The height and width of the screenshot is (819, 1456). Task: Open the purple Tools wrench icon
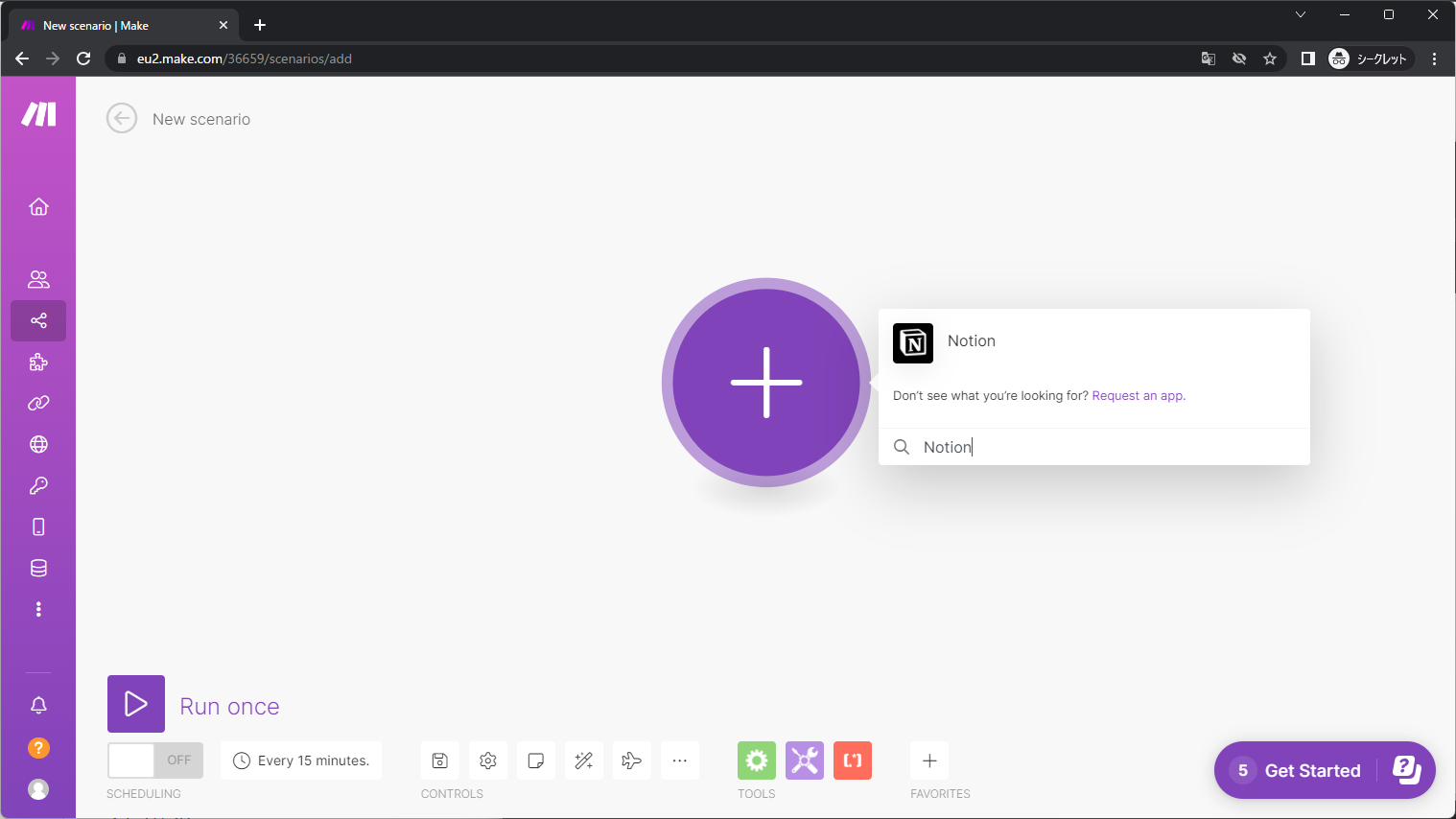[805, 760]
